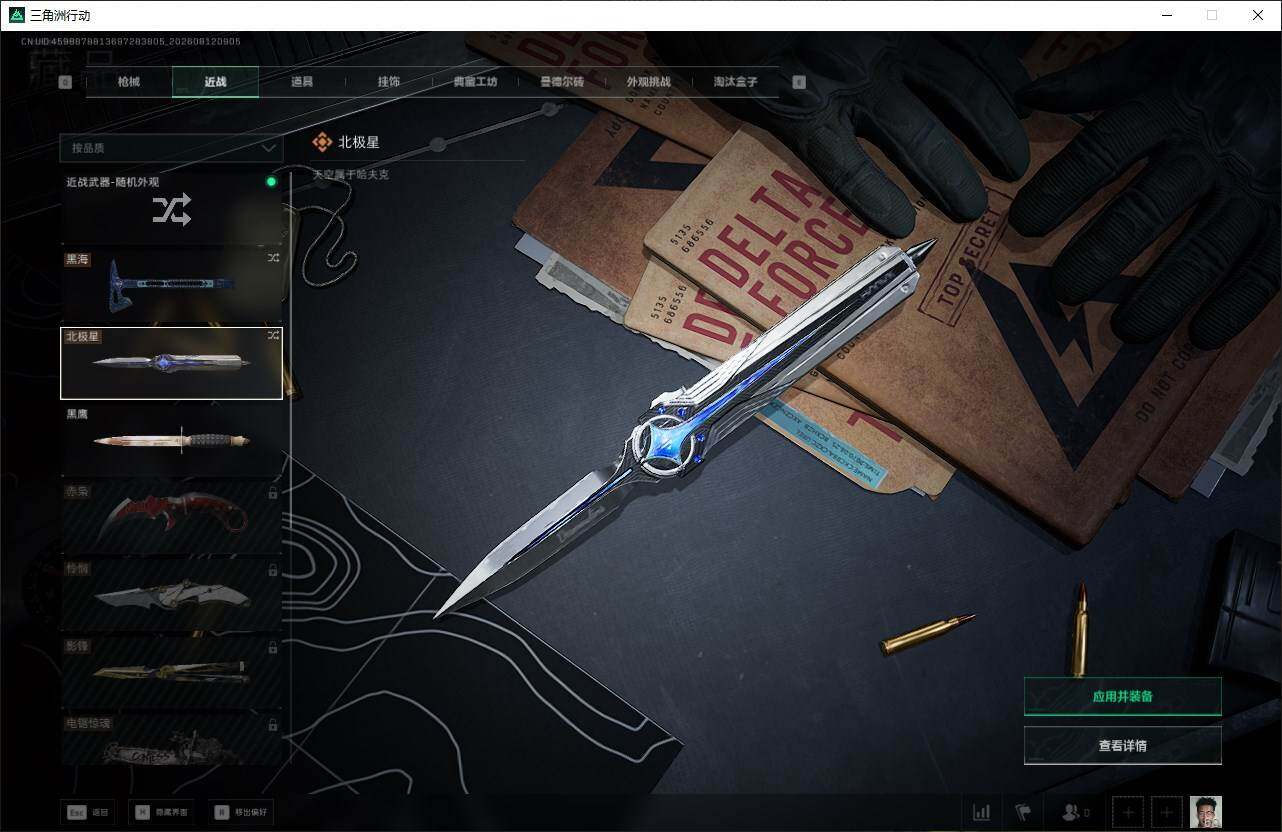This screenshot has width=1282, height=832.
Task: Click the 应用并装备 button
Action: tap(1123, 696)
